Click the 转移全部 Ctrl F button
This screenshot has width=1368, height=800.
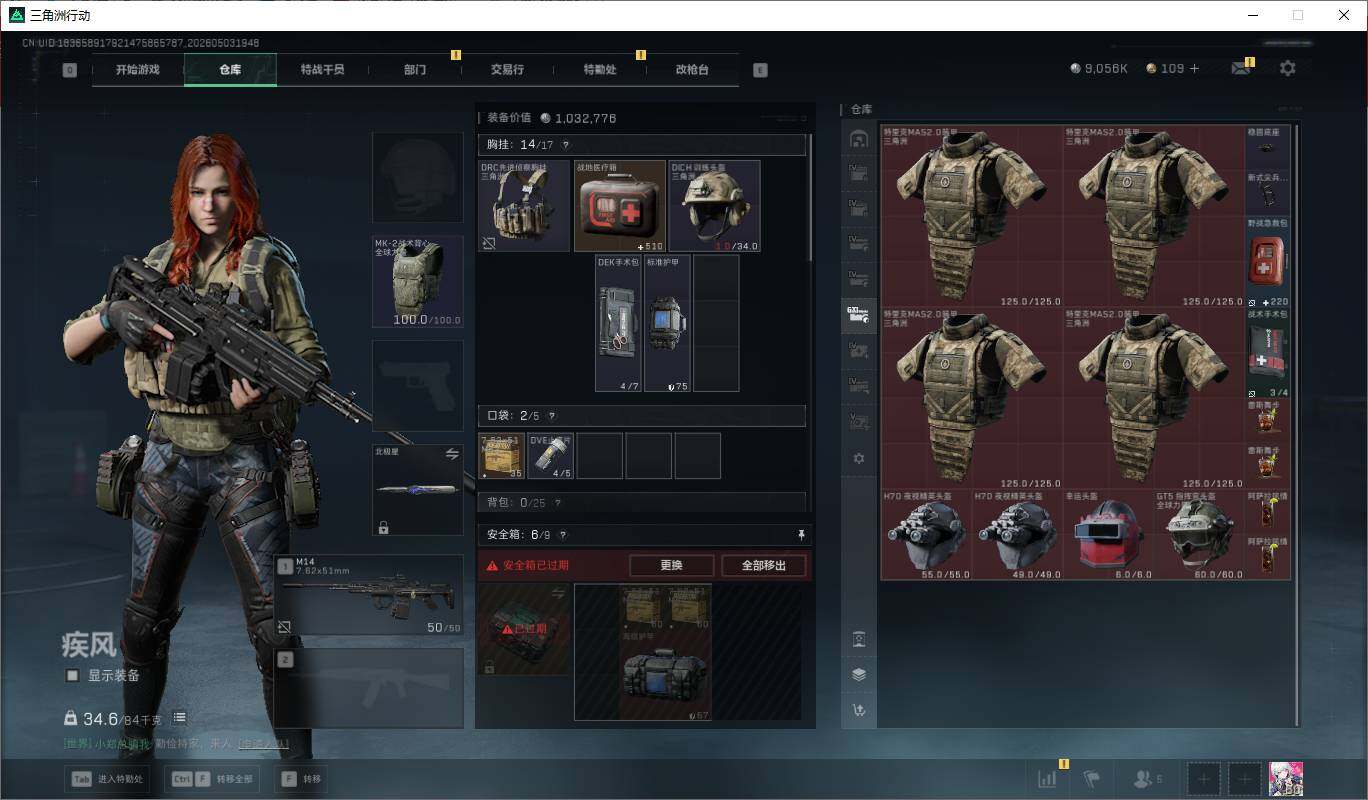pos(214,779)
